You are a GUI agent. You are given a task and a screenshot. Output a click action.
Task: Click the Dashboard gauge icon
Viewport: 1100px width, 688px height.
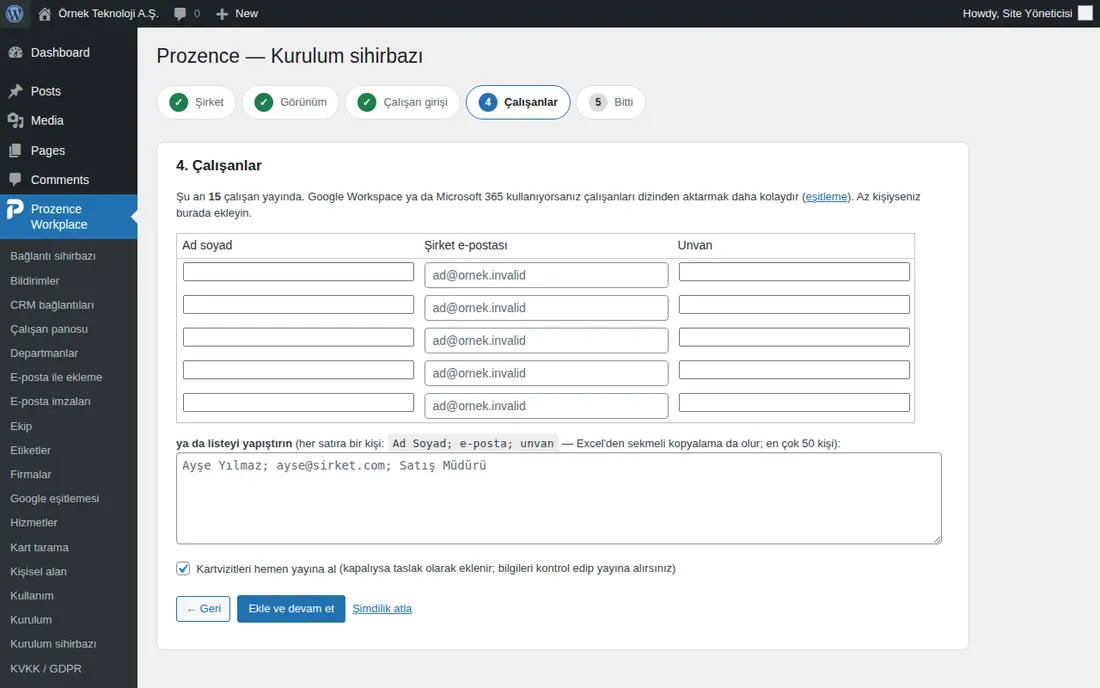(x=15, y=53)
